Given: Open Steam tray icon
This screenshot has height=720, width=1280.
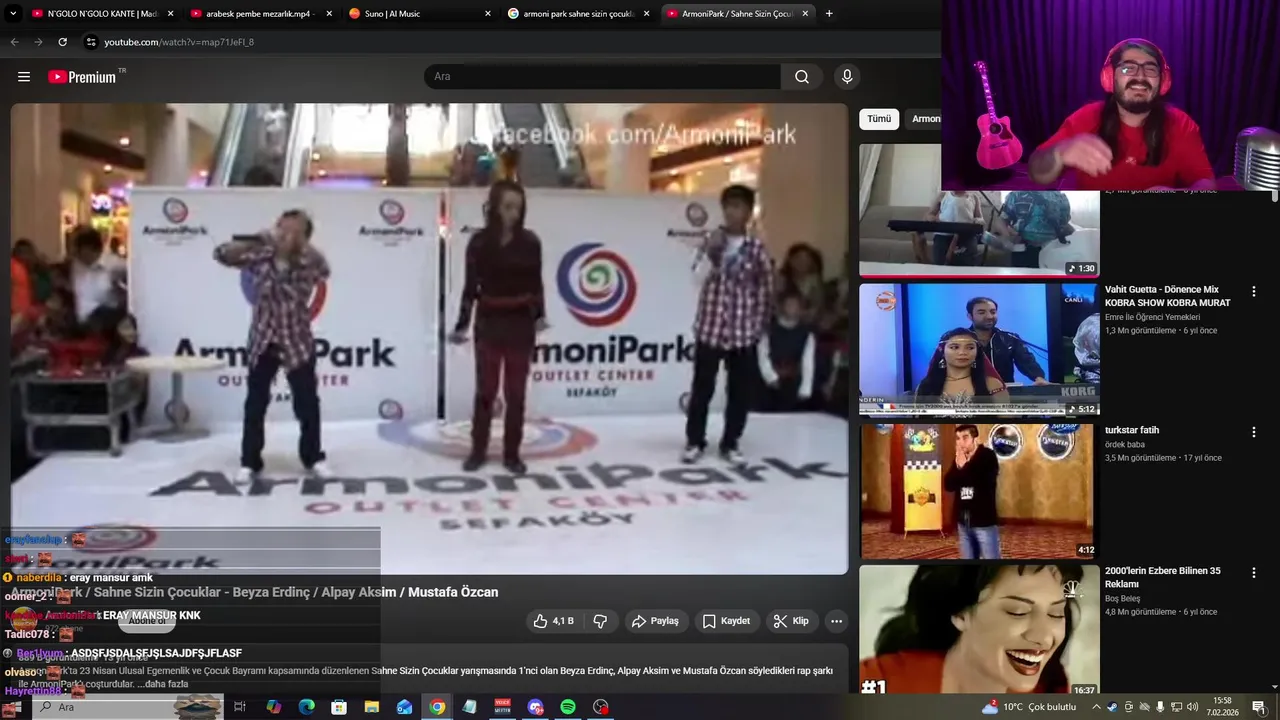Looking at the screenshot, I should coord(1112,707).
